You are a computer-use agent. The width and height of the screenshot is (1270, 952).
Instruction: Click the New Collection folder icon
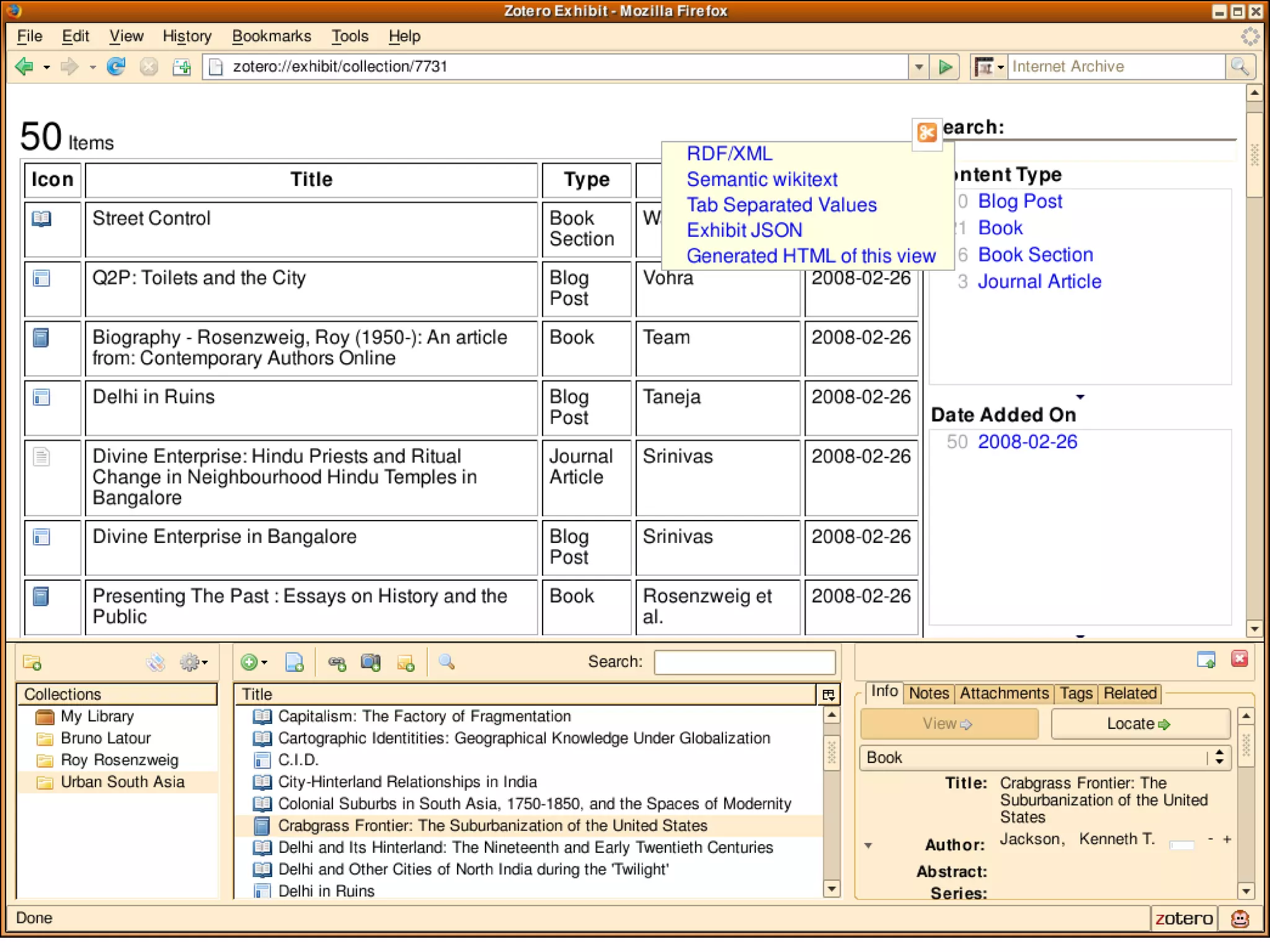click(32, 663)
